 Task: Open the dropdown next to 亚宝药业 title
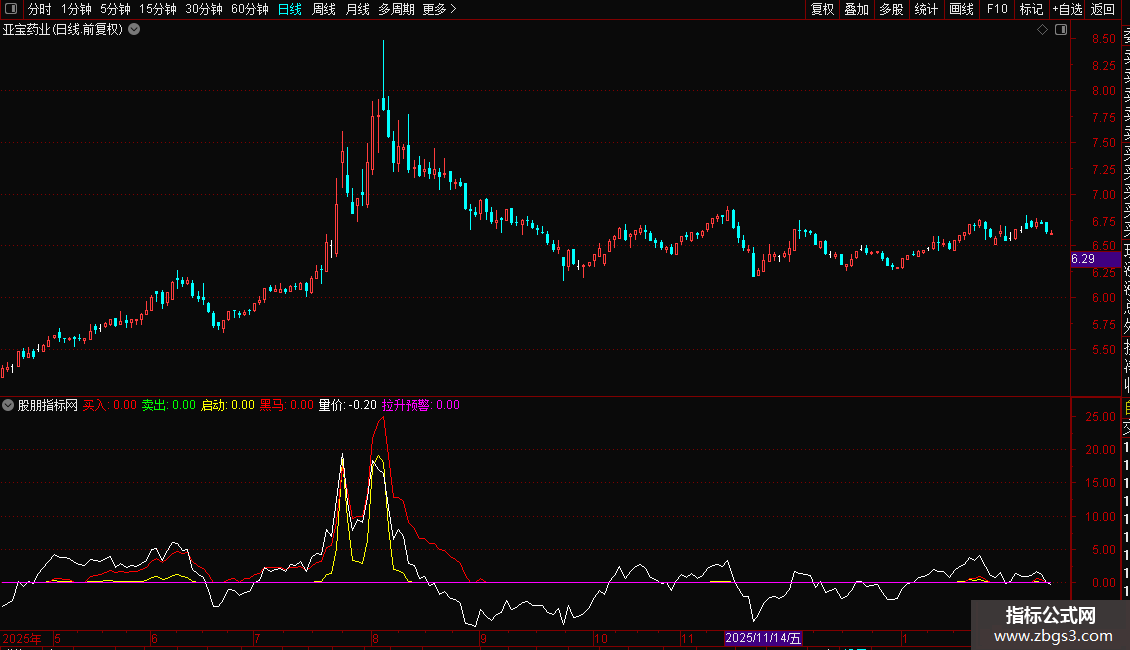134,30
